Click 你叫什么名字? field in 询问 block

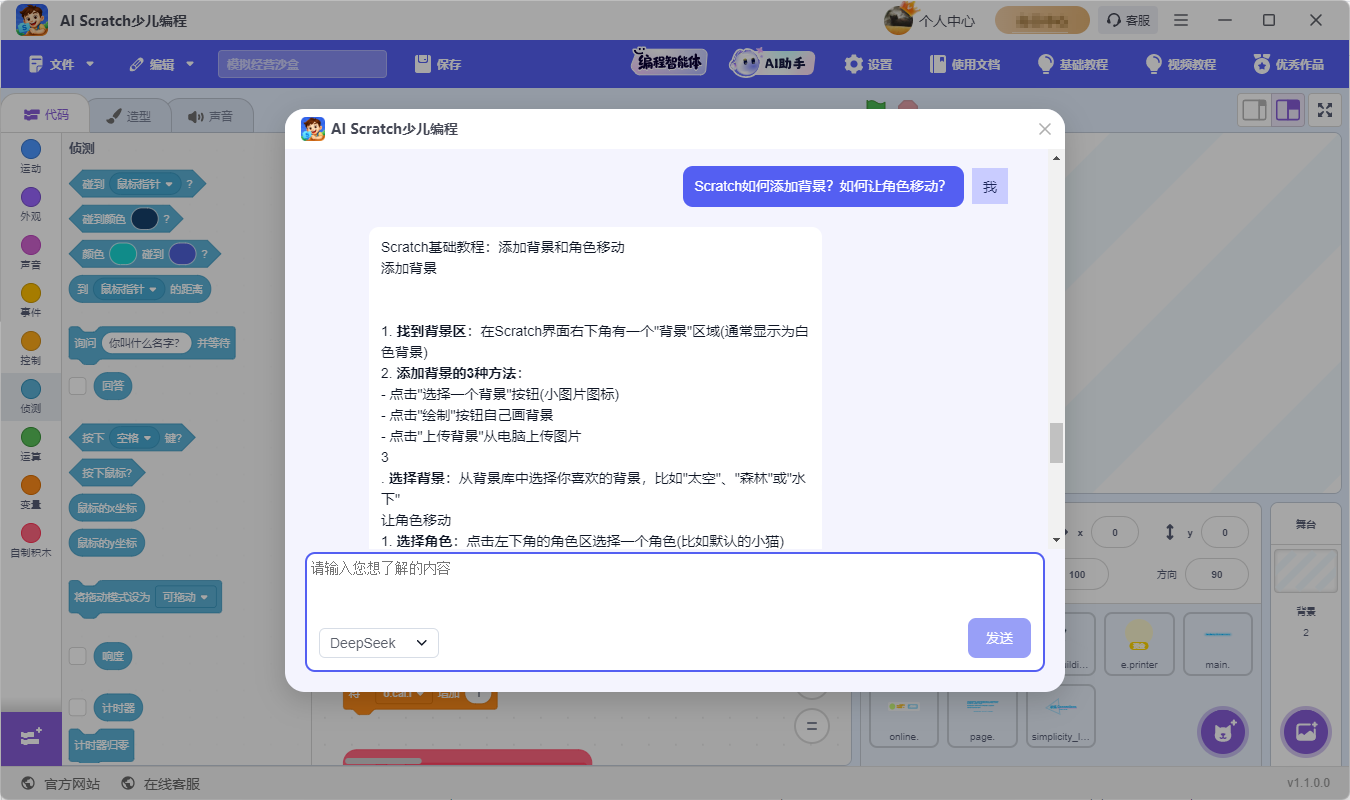pyautogui.click(x=146, y=343)
